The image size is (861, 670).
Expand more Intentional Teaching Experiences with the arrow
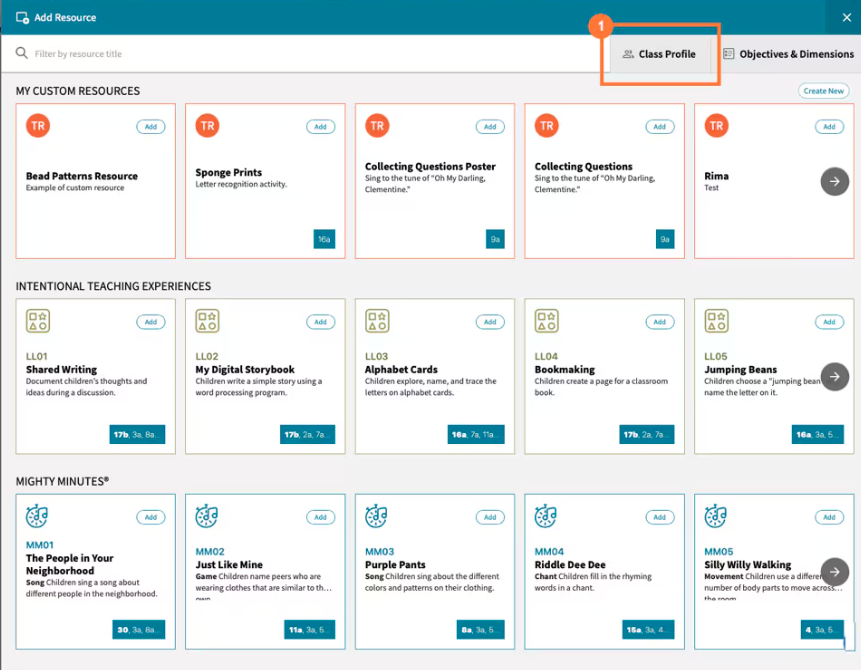click(834, 376)
